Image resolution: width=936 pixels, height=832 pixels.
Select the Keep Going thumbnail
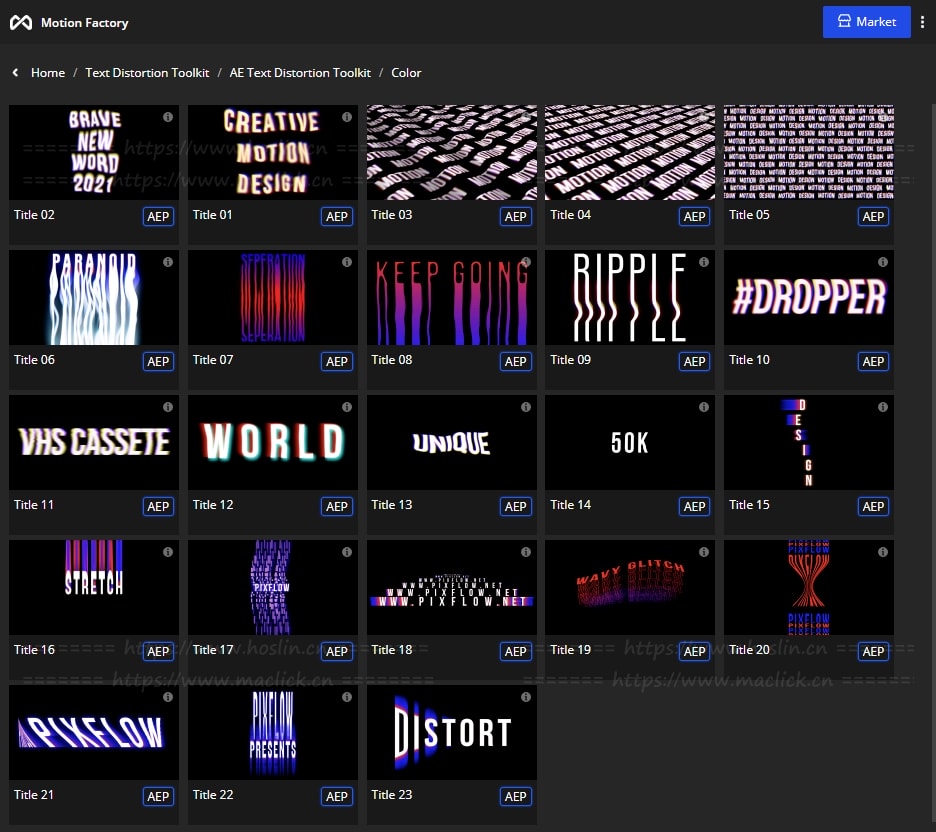click(x=452, y=297)
